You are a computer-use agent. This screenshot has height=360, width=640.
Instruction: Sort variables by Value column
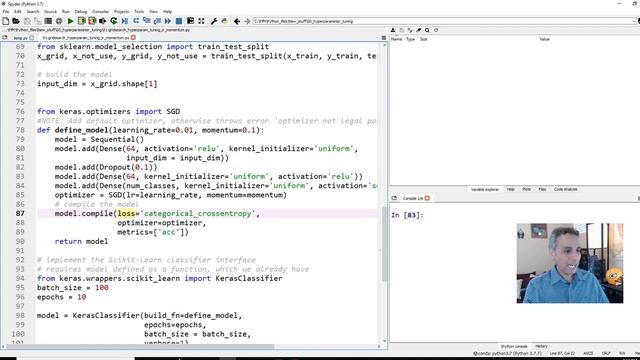pyautogui.click(x=544, y=39)
